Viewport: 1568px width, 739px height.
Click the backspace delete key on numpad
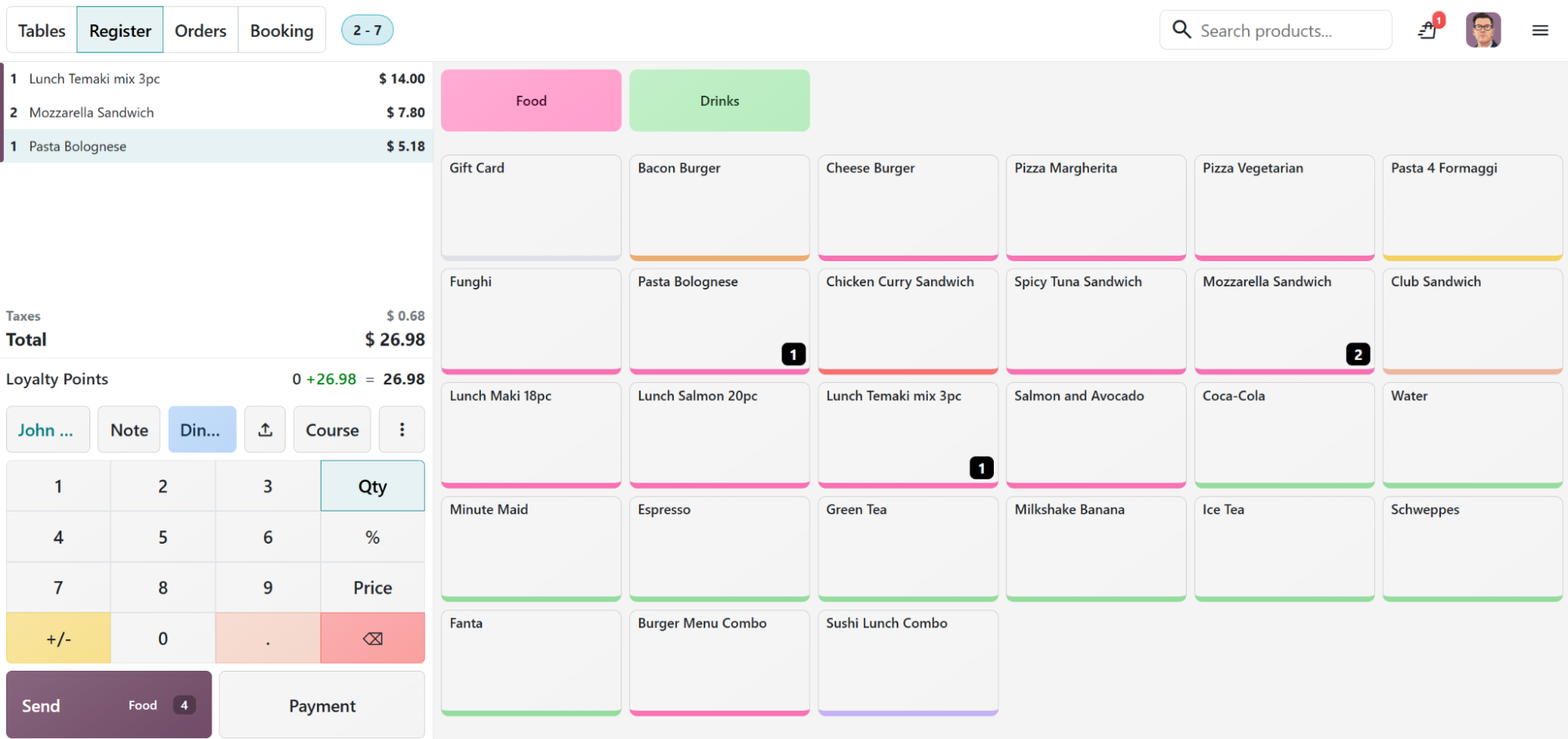(x=373, y=638)
